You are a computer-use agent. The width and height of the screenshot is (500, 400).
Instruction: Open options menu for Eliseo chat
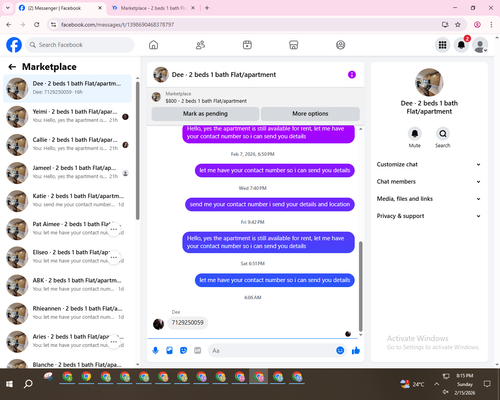point(114,257)
